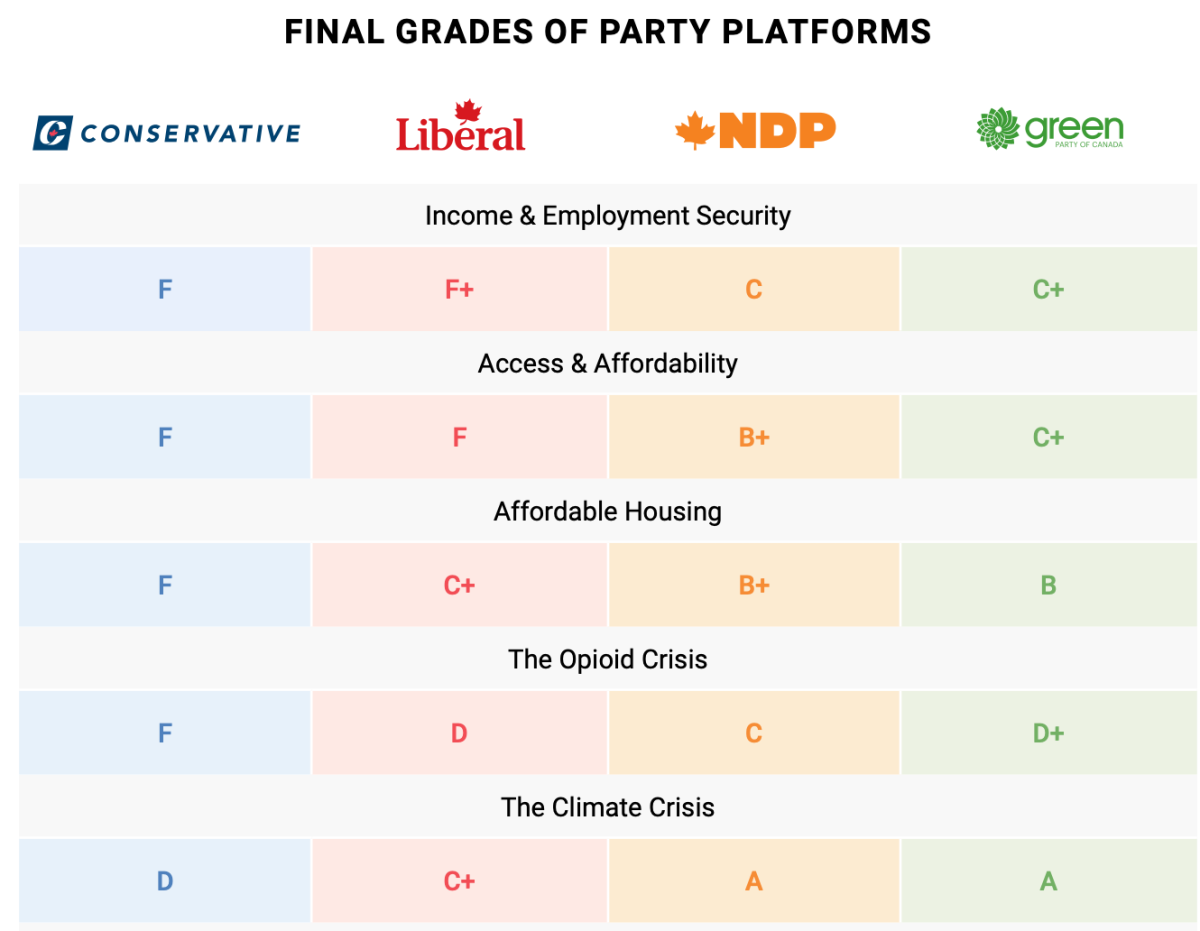Click the Liberal party logo
The width and height of the screenshot is (1200, 931).
[460, 128]
